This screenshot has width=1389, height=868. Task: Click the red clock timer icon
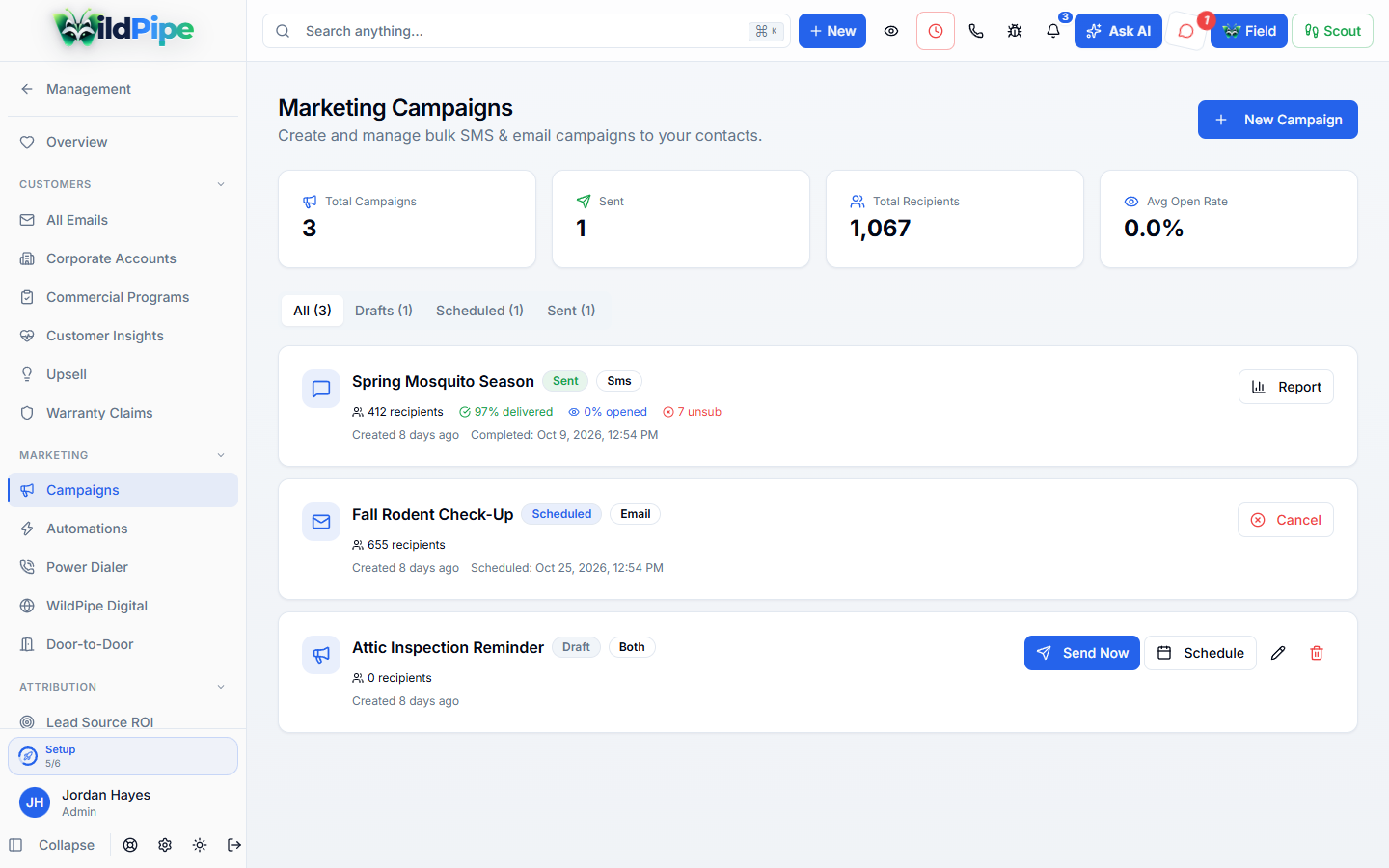tap(936, 31)
